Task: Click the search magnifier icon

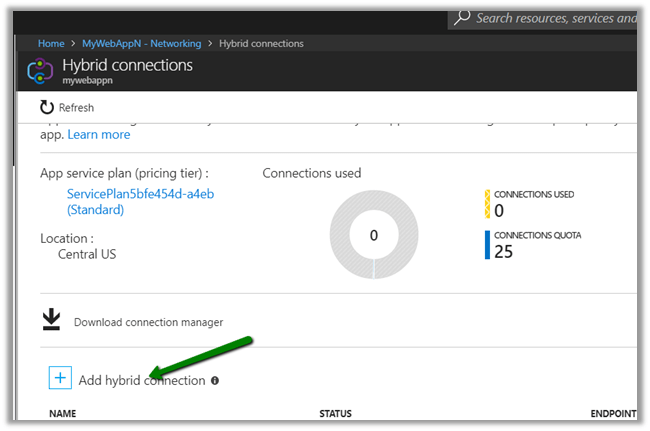Action: point(462,17)
